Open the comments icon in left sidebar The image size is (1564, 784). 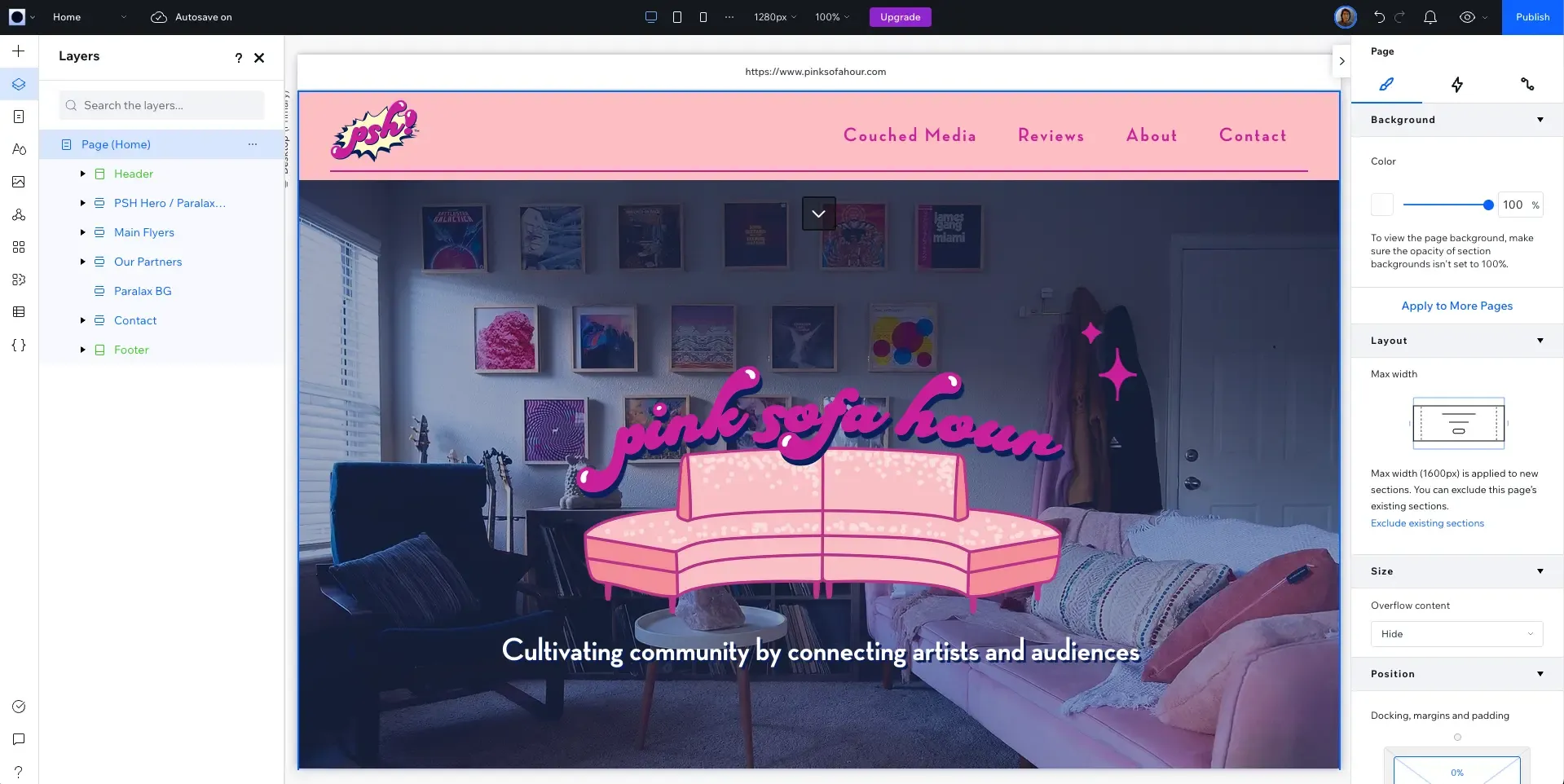tap(19, 739)
